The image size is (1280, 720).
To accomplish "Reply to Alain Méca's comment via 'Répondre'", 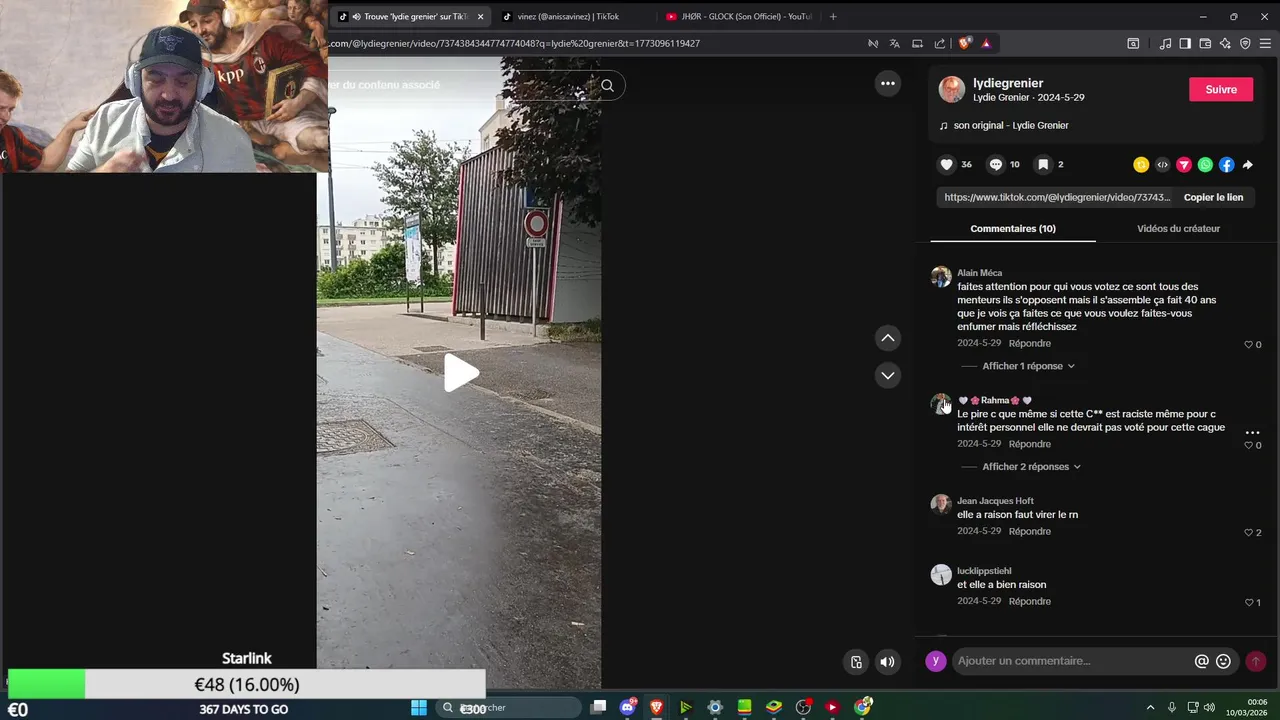I will (1030, 344).
